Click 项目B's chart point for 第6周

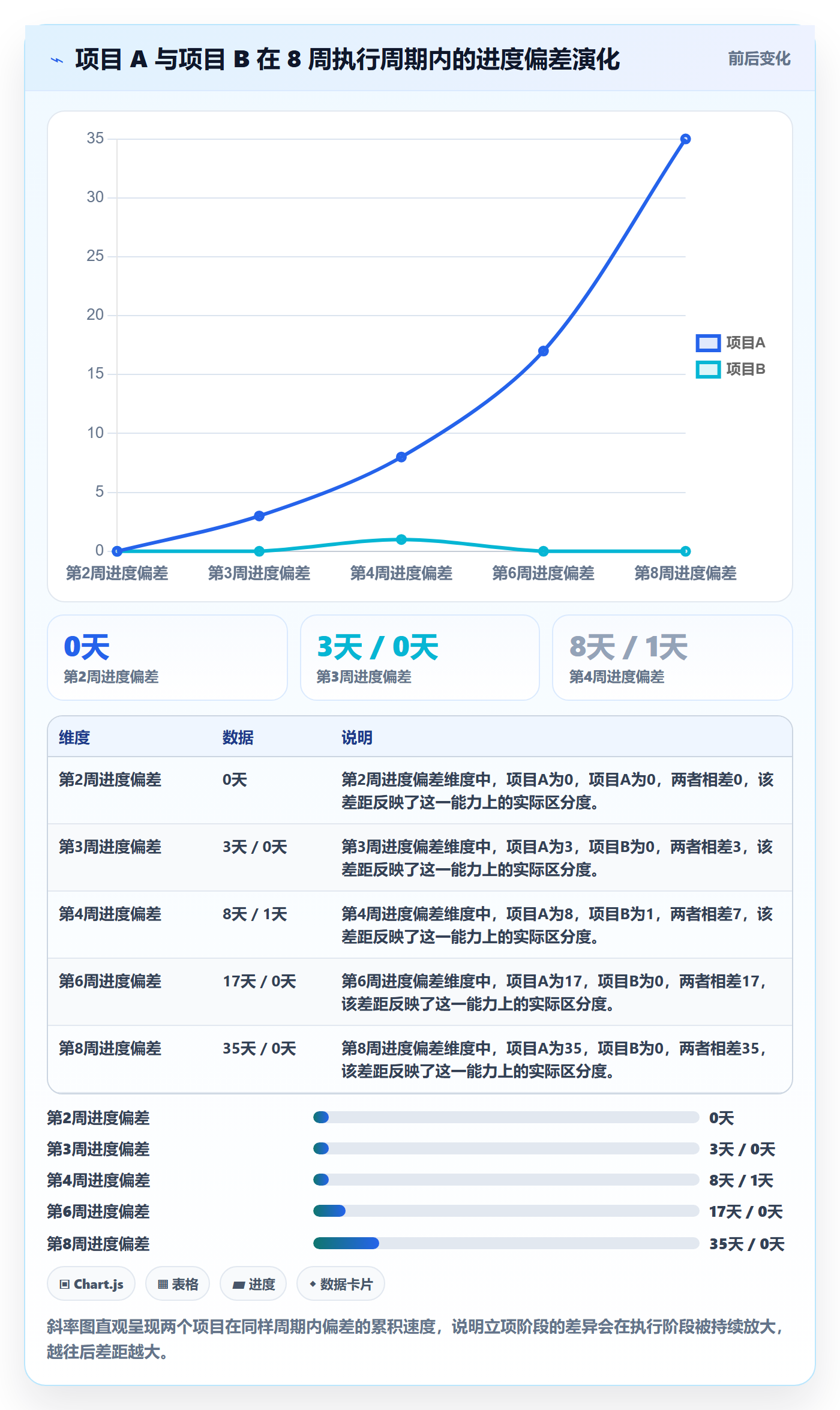click(543, 551)
